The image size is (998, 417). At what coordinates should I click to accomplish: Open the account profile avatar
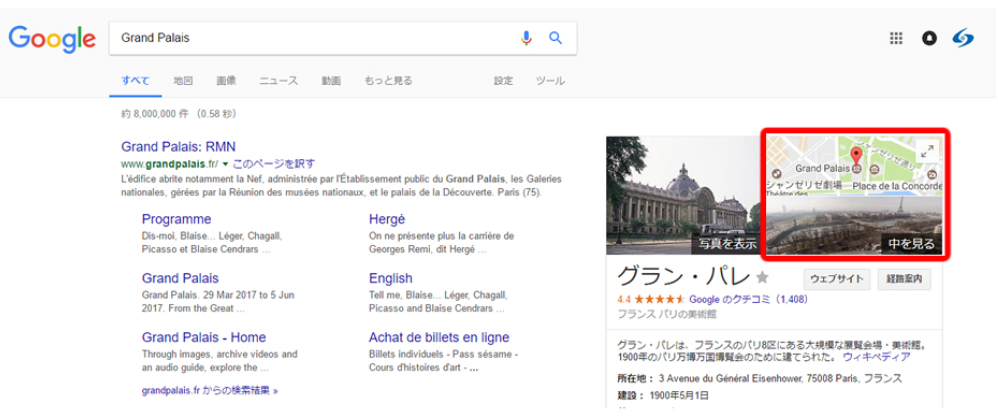click(x=963, y=39)
